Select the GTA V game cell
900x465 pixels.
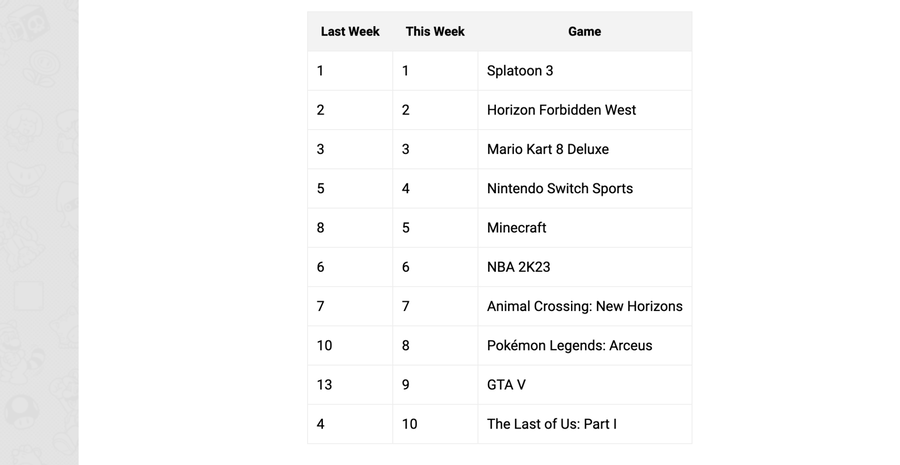coord(506,385)
